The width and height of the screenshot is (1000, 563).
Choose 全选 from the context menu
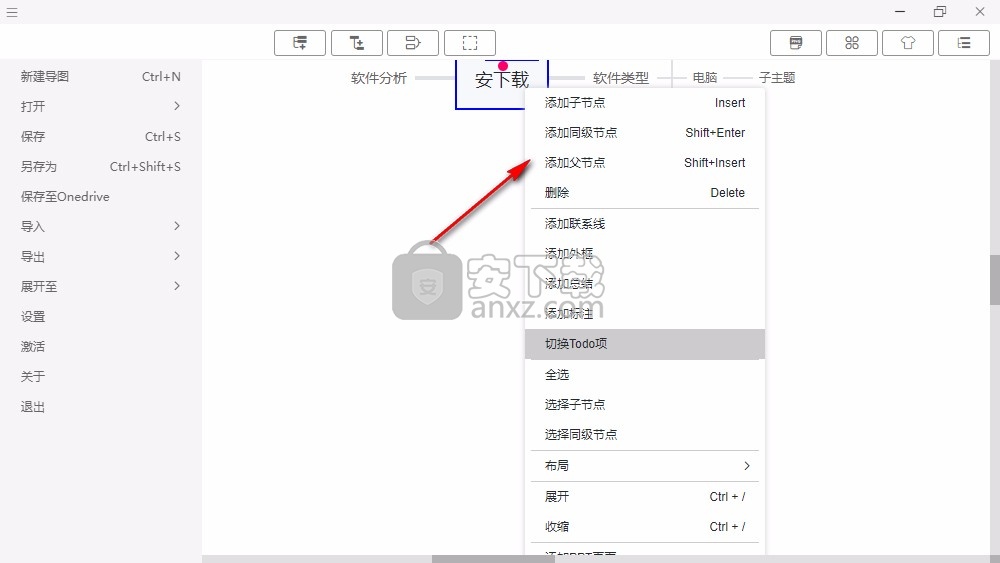[645, 374]
